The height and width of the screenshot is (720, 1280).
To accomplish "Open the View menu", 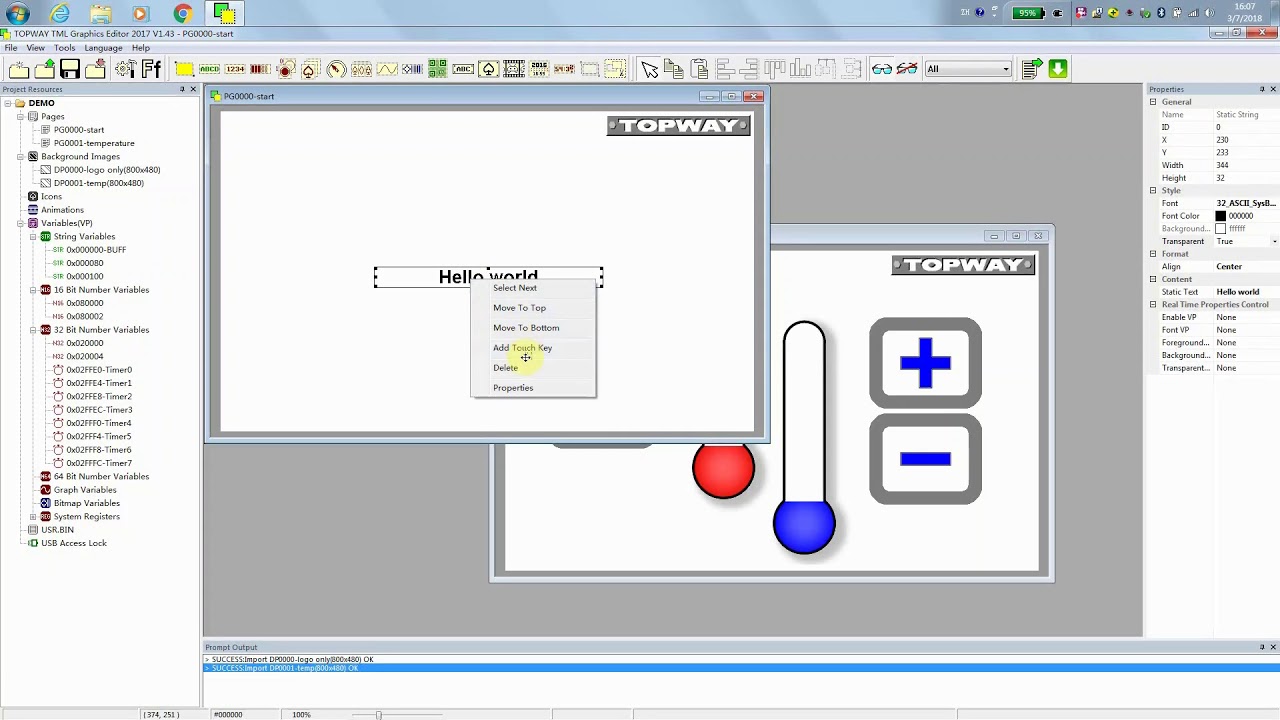I will click(x=35, y=48).
